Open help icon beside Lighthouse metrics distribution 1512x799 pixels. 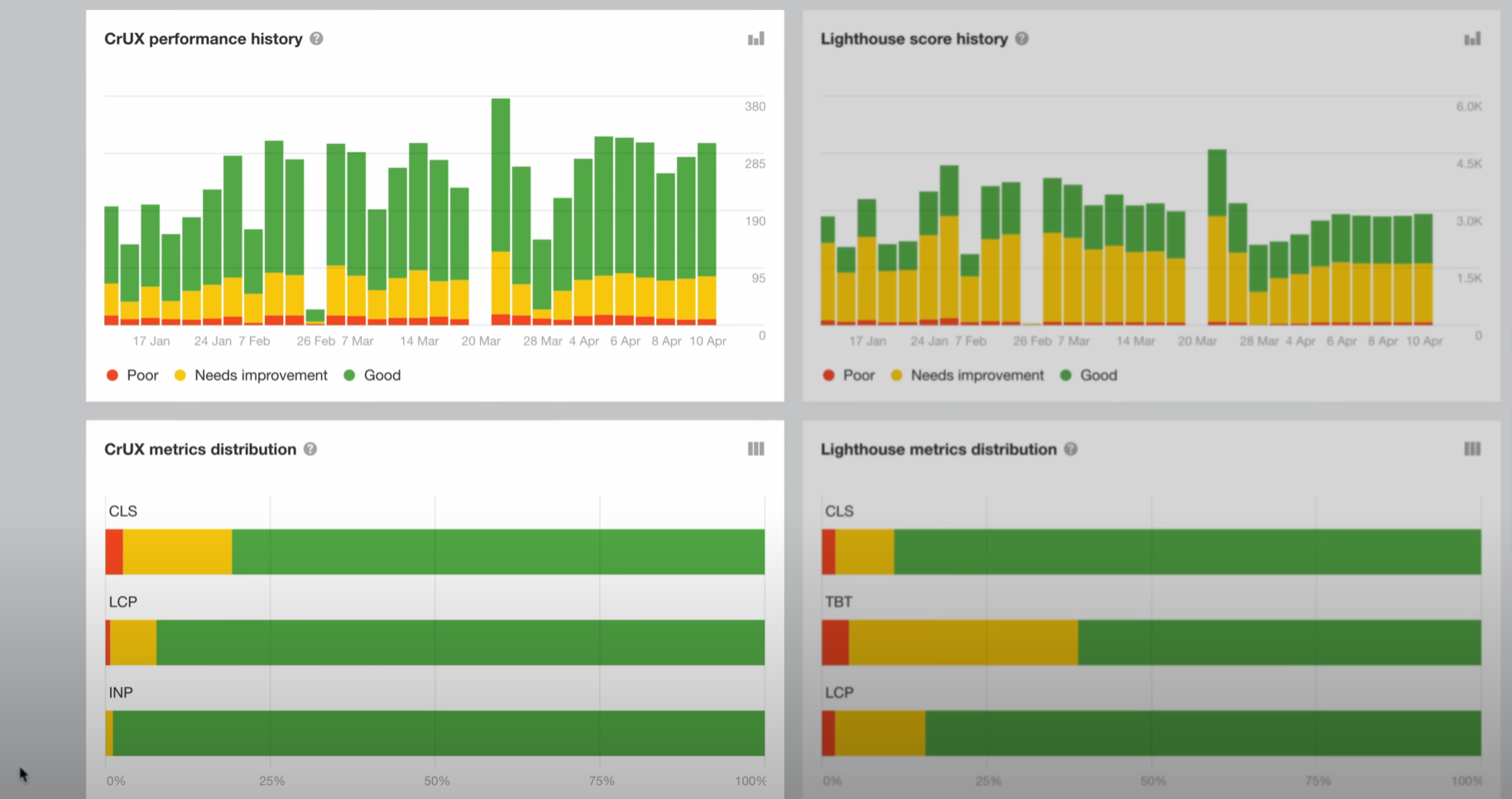click(x=1071, y=449)
